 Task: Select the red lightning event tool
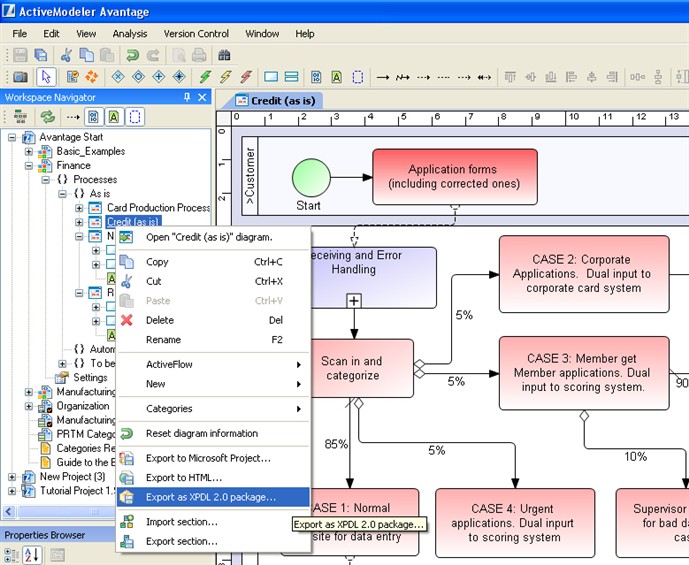[x=246, y=77]
